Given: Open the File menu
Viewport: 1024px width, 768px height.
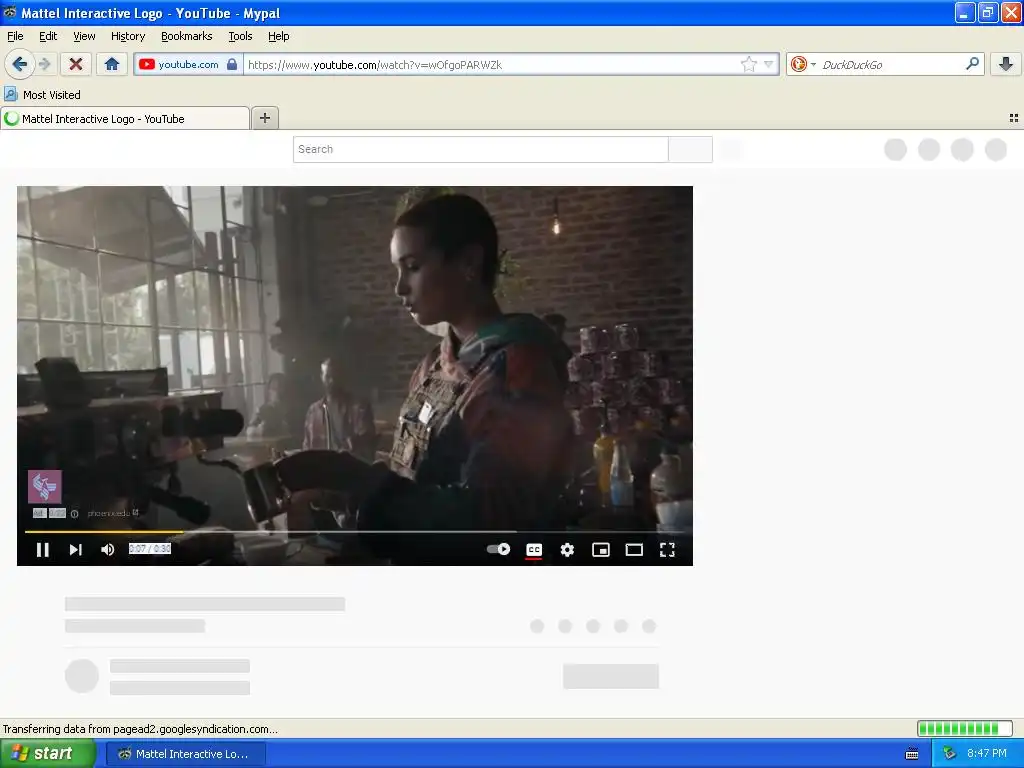Looking at the screenshot, I should 15,36.
